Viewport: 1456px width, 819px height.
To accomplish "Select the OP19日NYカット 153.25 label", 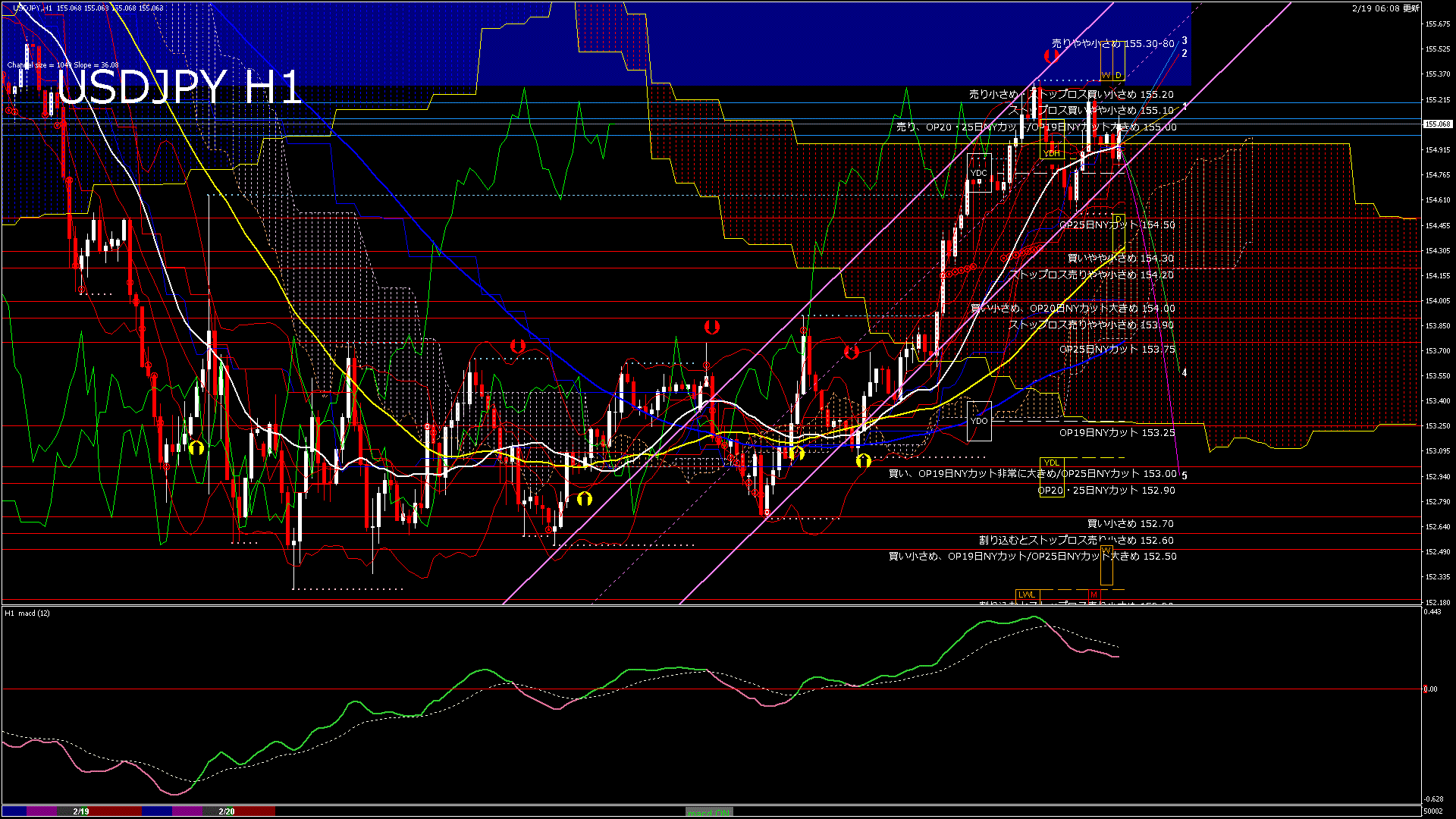I will (x=1116, y=433).
